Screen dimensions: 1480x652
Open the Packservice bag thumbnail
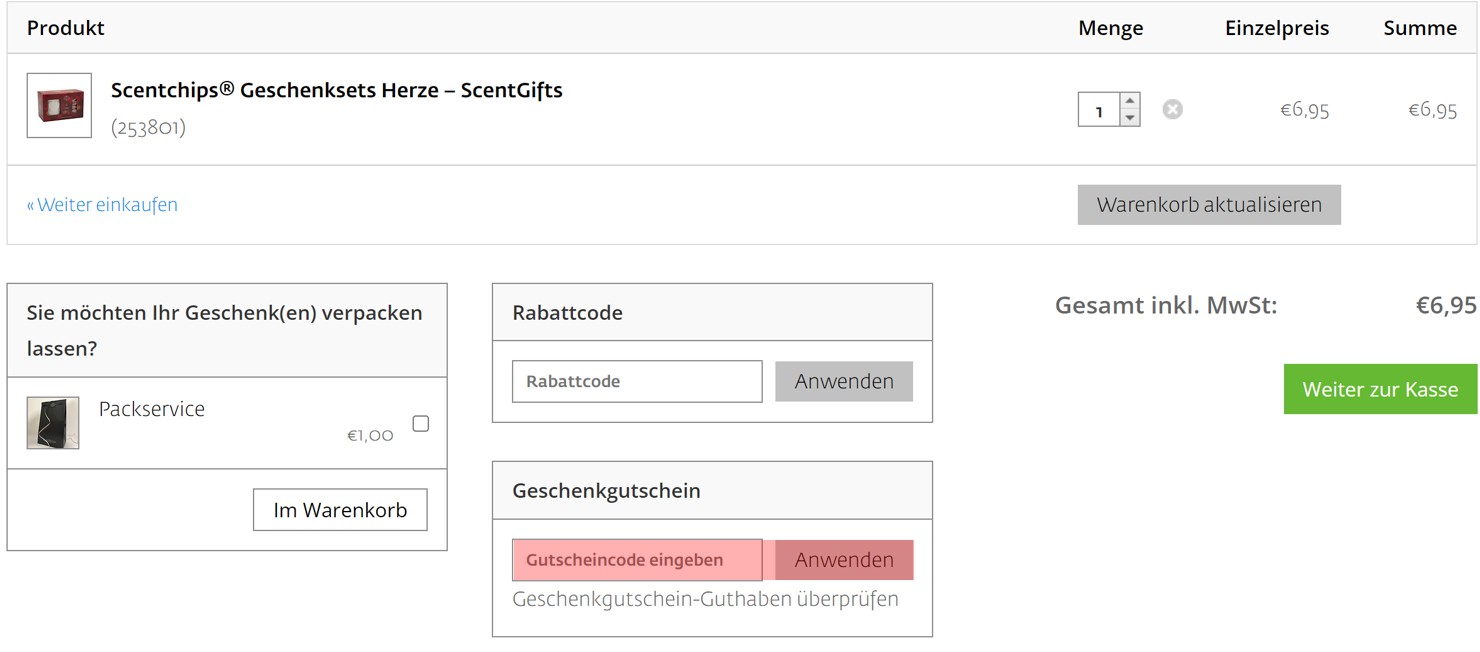pos(53,423)
